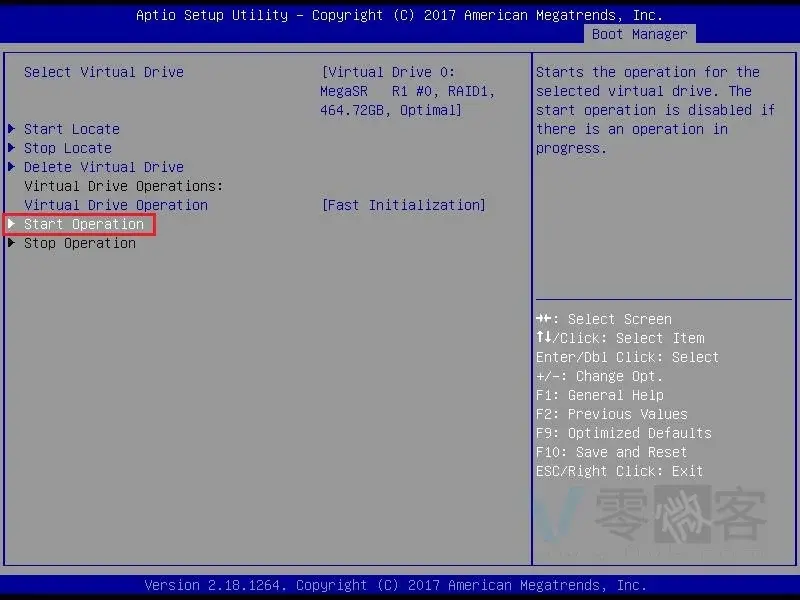Change the Fast Initialization option value

404,205
